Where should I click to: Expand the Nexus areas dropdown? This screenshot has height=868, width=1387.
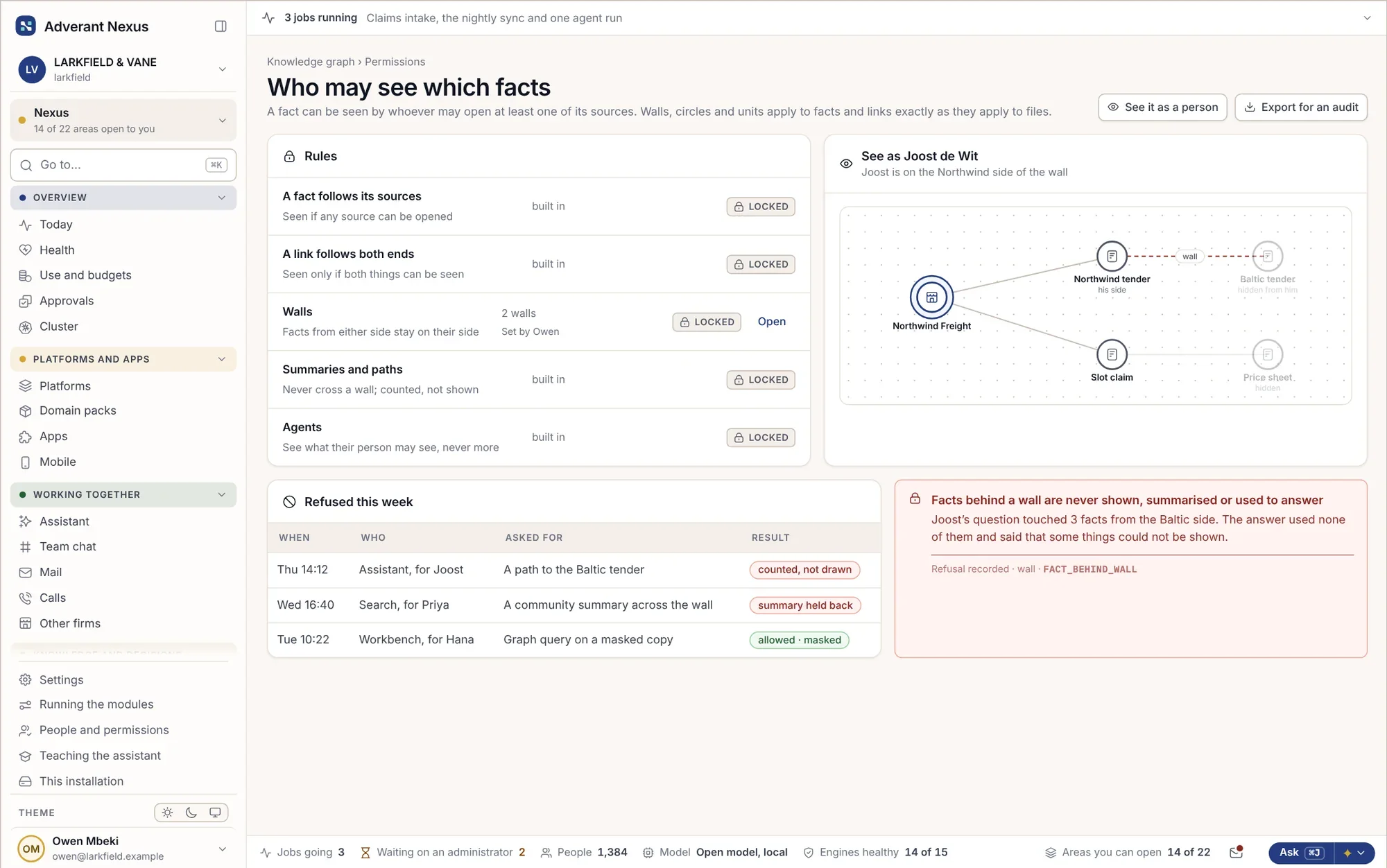[x=123, y=120]
